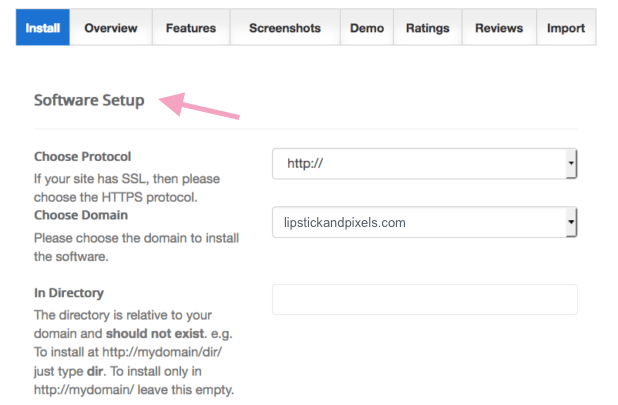Go to the Import tab

click(x=566, y=28)
